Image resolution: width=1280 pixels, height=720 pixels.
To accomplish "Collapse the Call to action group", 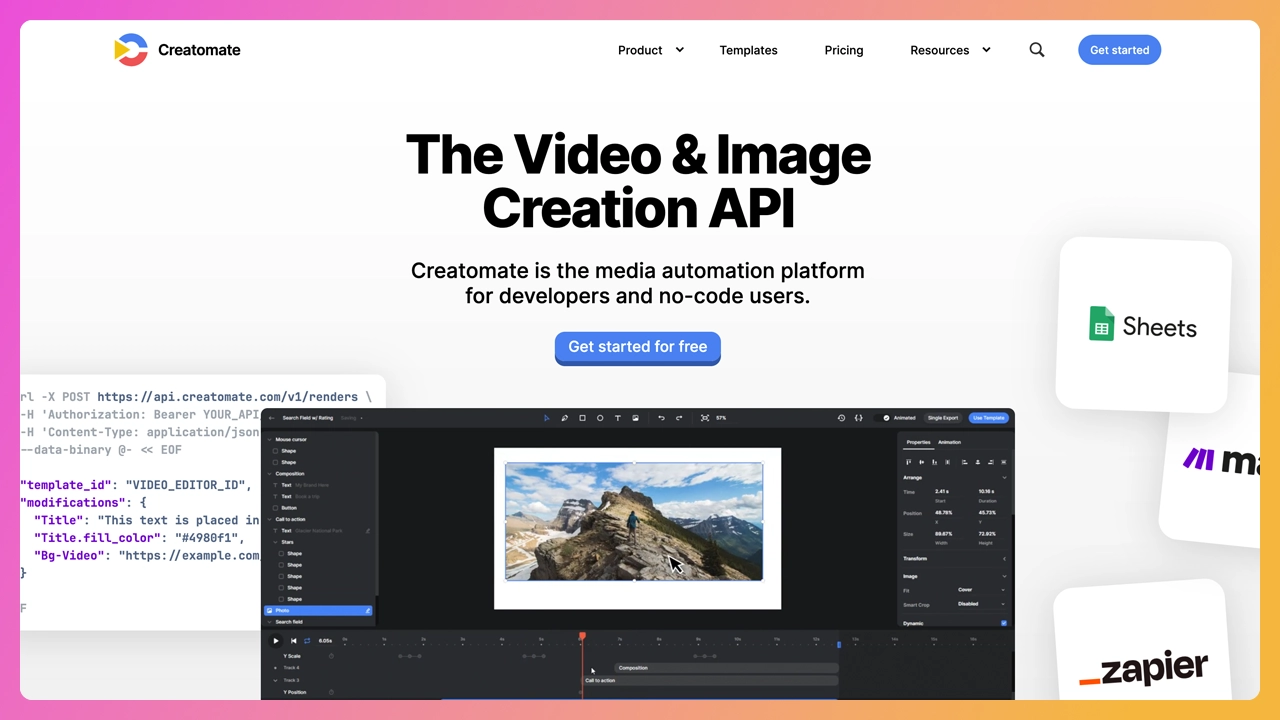I will coord(269,519).
